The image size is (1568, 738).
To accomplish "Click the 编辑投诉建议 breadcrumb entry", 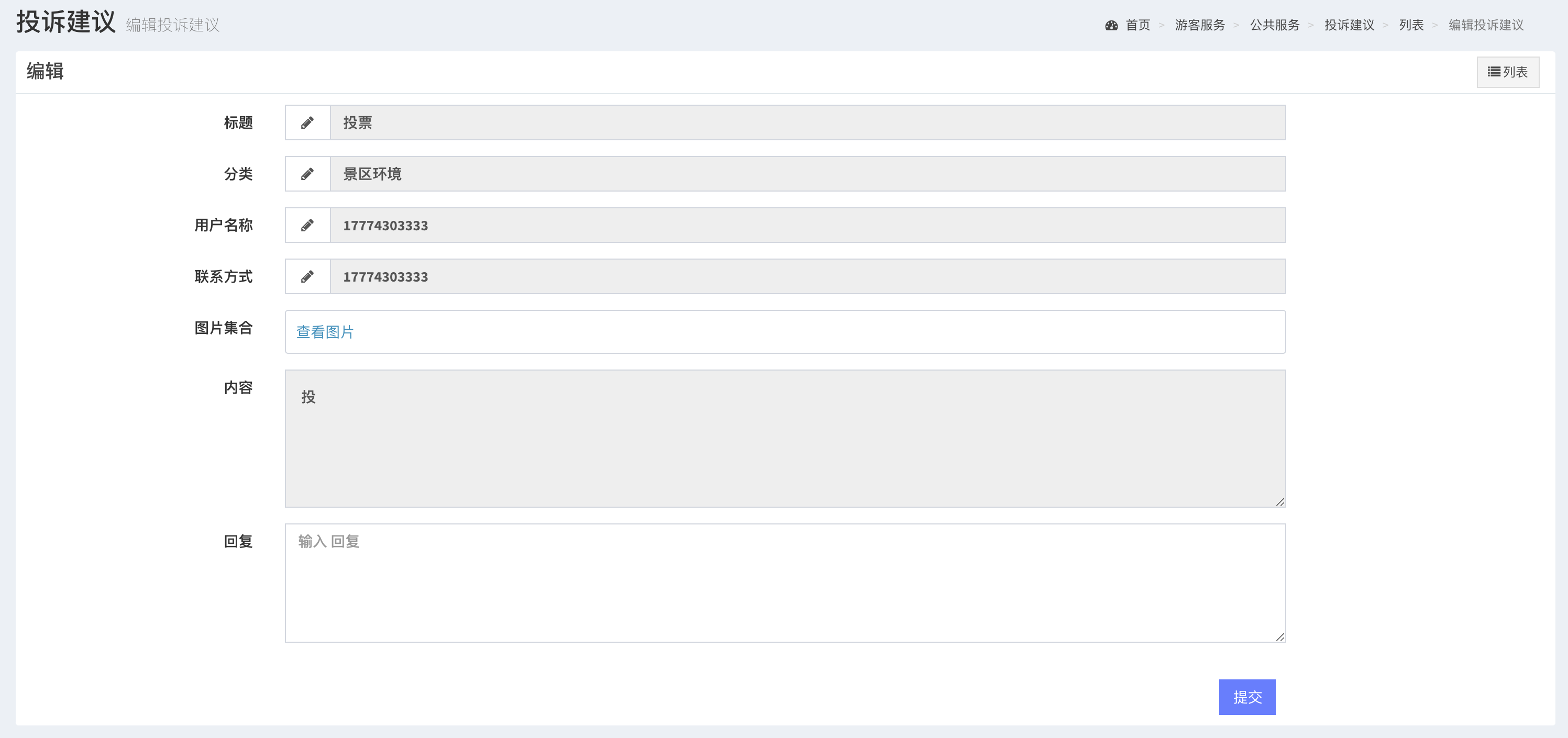I will (x=1486, y=25).
